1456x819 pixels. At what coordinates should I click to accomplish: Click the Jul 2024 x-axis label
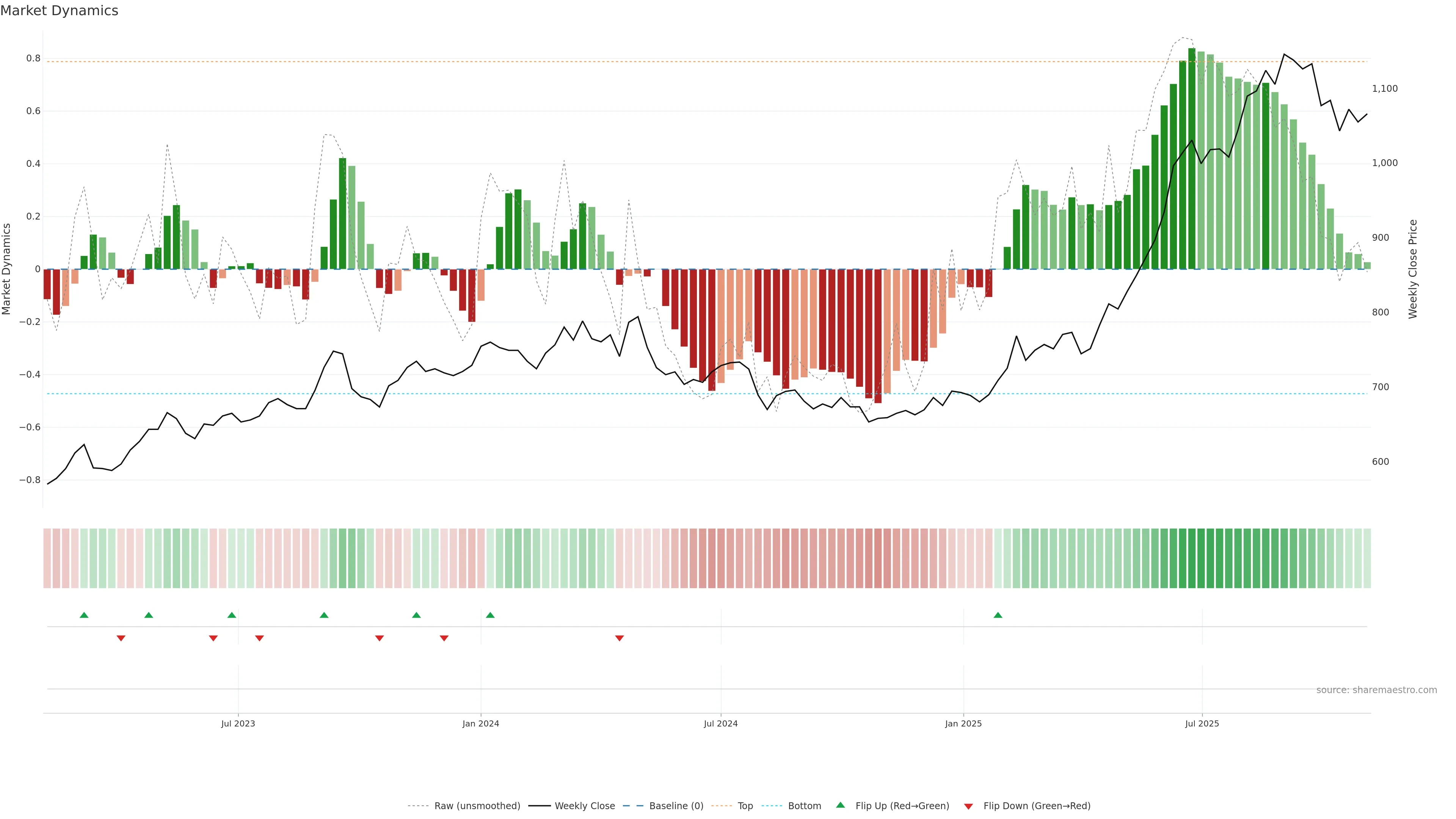click(x=721, y=723)
